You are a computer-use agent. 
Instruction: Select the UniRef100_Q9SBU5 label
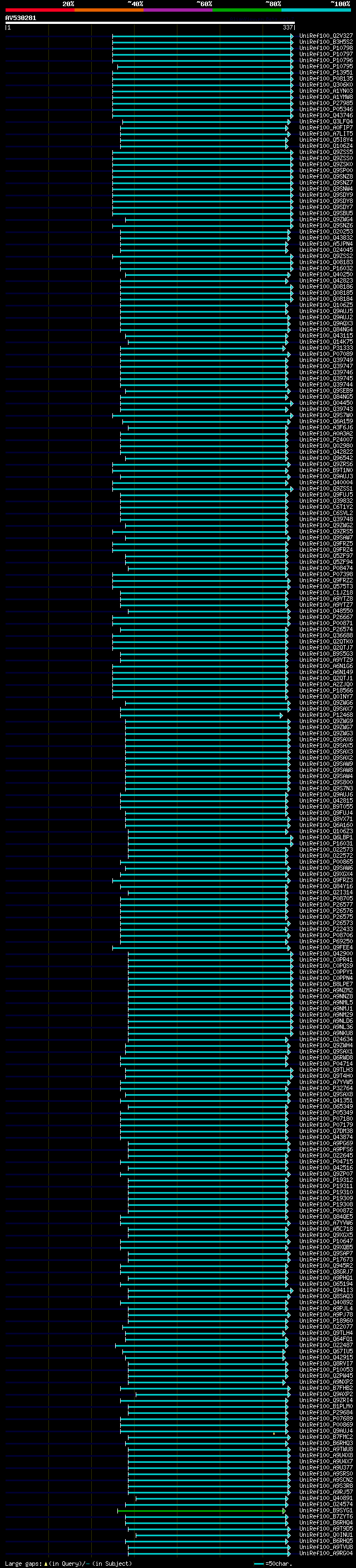click(326, 214)
